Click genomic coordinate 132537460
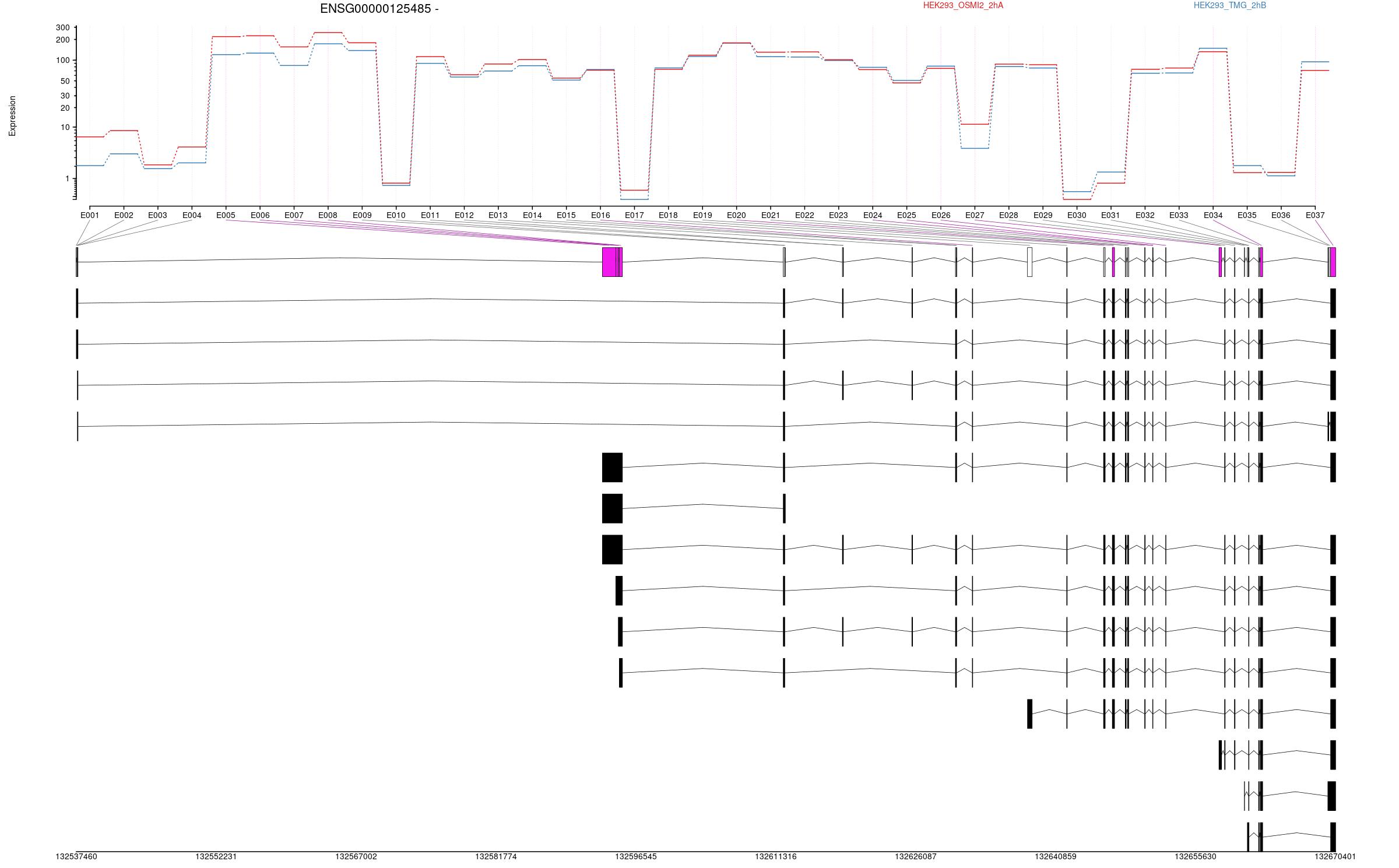 [x=76, y=856]
